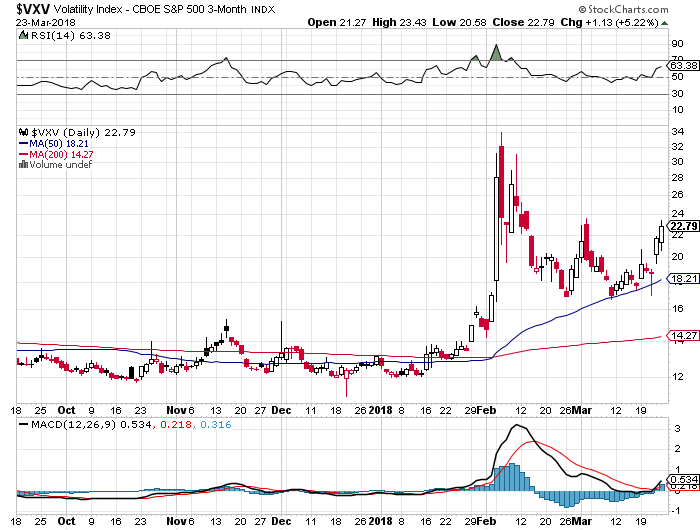The image size is (700, 530).
Task: Click the 18.21 MA(50) axis tag
Action: click(683, 279)
